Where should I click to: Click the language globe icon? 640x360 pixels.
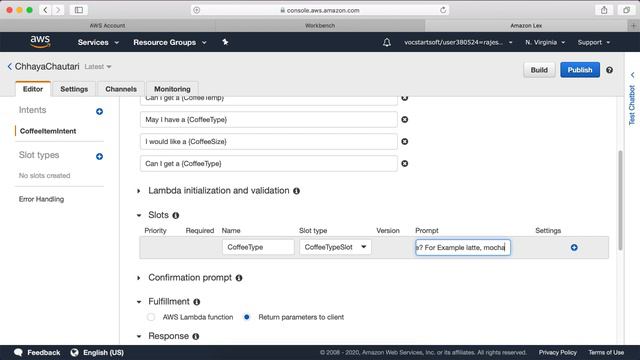(x=74, y=352)
